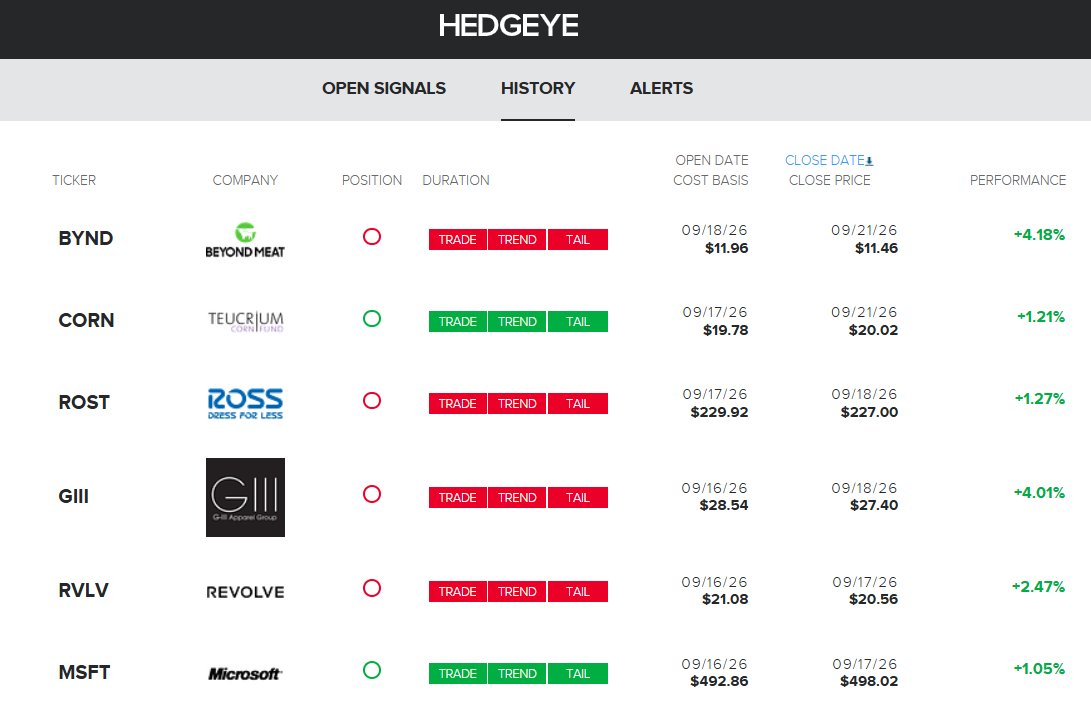Viewport: 1091px width, 710px height.
Task: Click the +4.01% performance for GIII
Action: pyautogui.click(x=1040, y=493)
